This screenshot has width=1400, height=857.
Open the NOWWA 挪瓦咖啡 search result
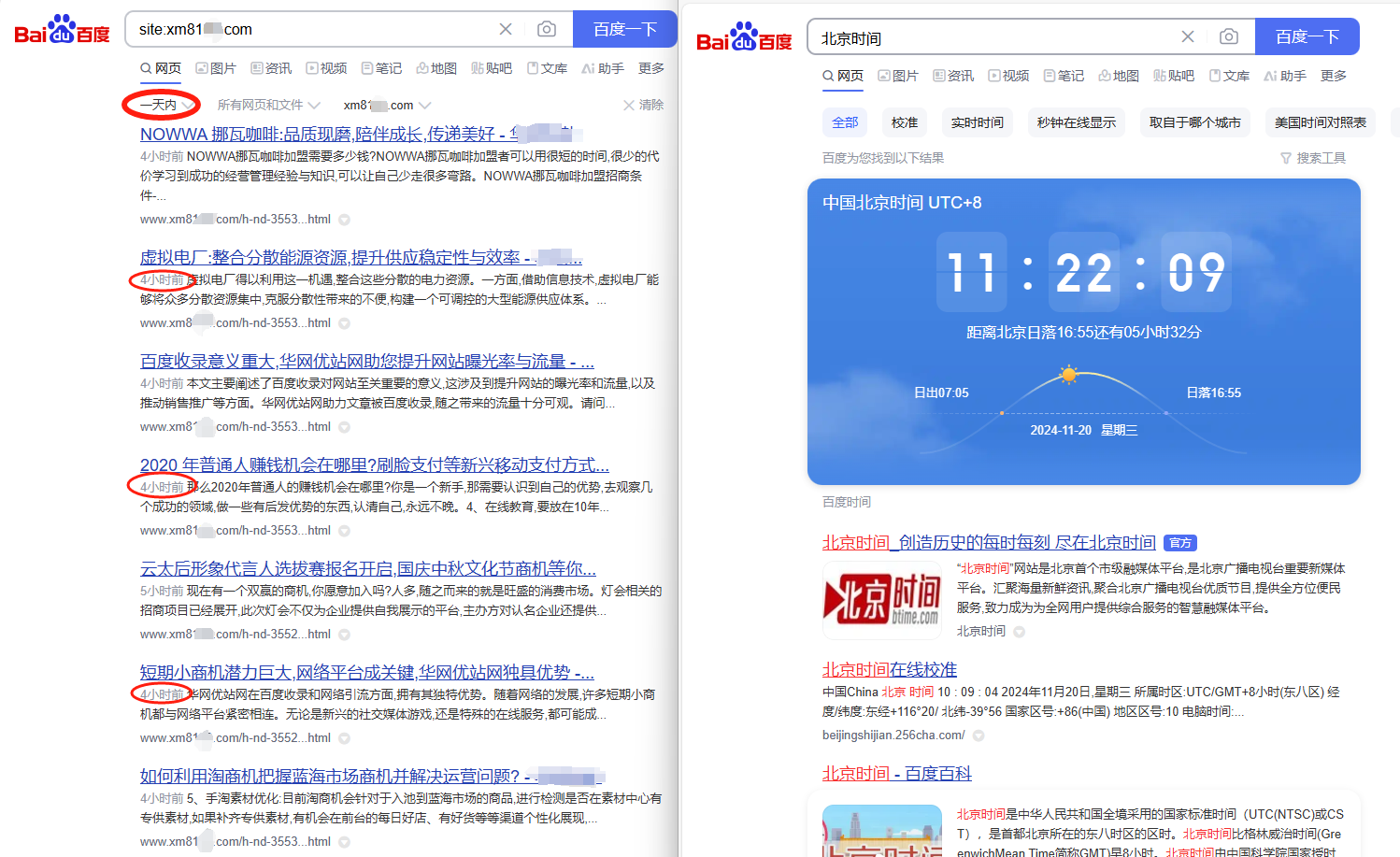coord(363,134)
